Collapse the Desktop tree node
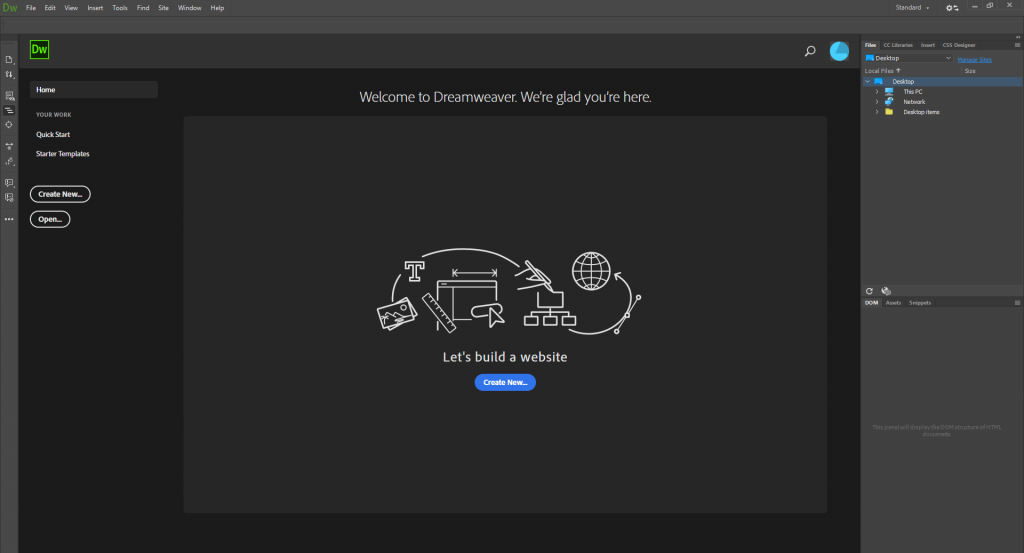 (x=867, y=82)
